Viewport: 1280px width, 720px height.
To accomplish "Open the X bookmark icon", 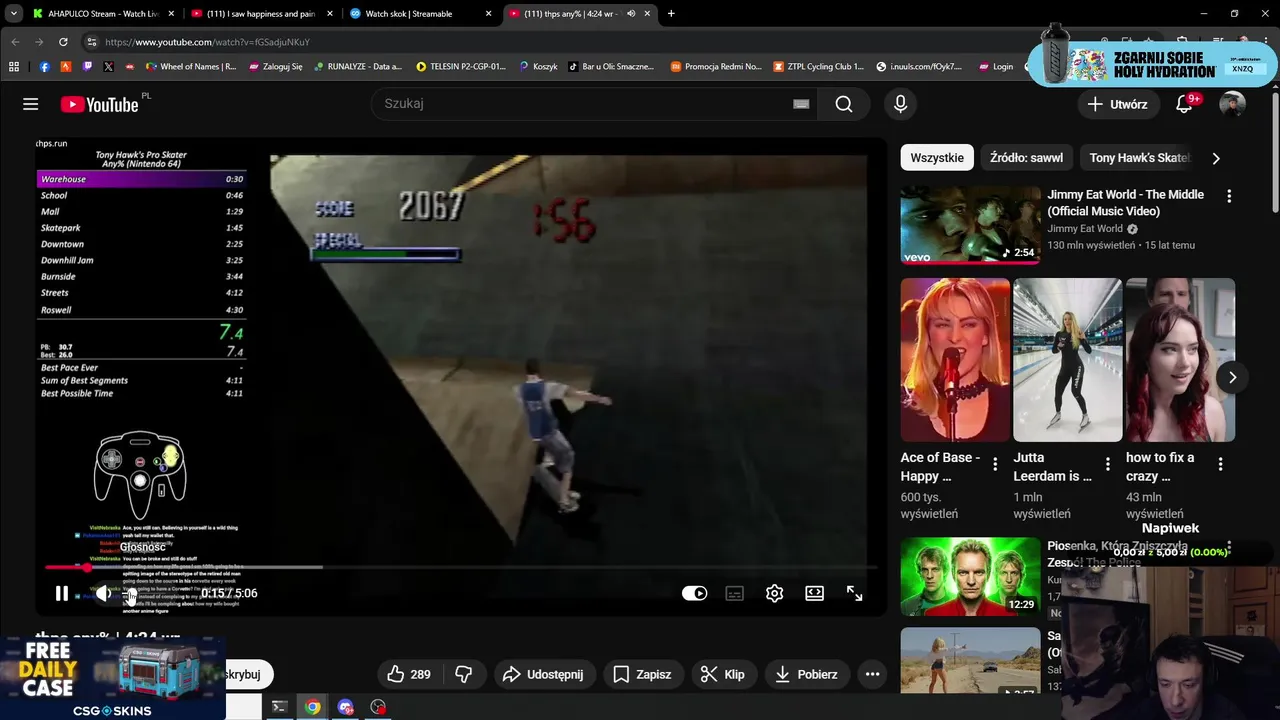I will 108,66.
